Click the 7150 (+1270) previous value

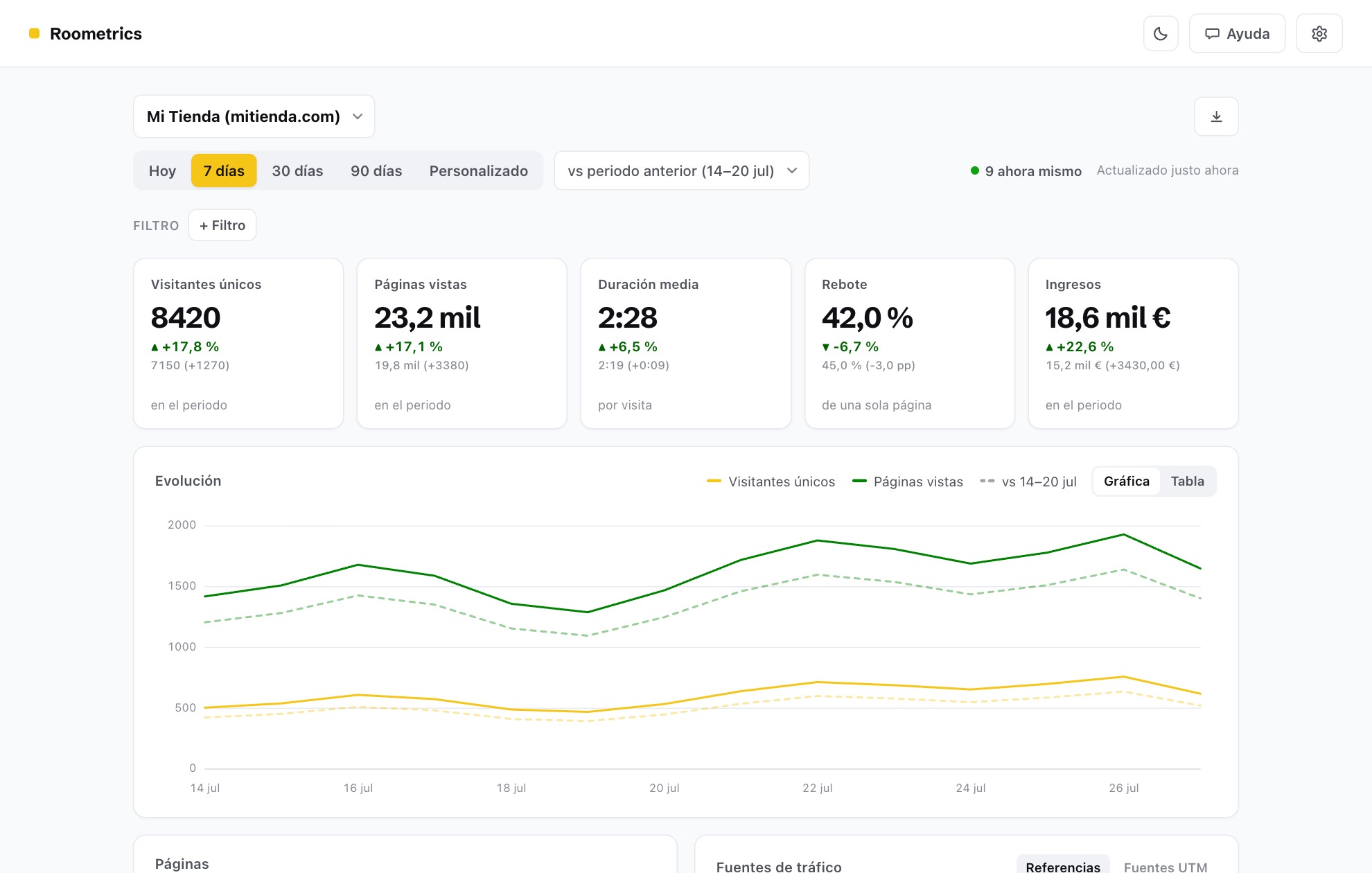click(190, 365)
